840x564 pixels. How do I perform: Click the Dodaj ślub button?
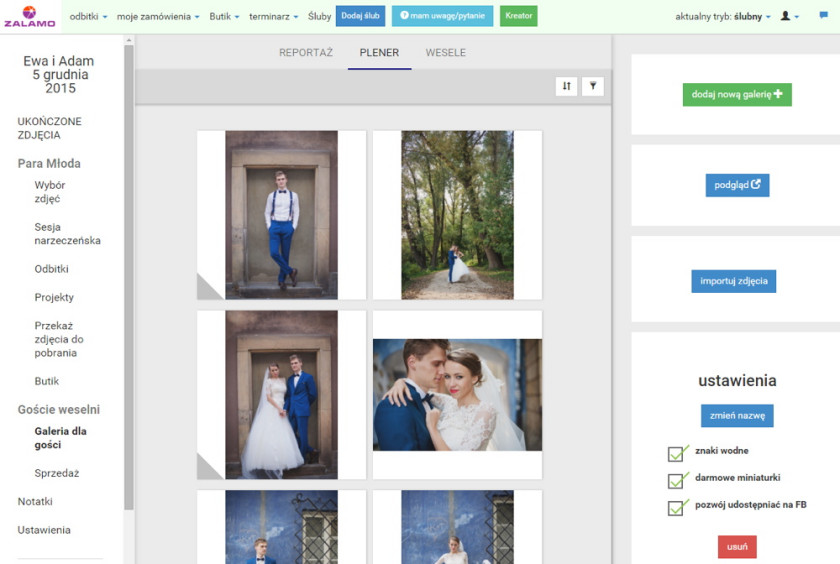(361, 16)
